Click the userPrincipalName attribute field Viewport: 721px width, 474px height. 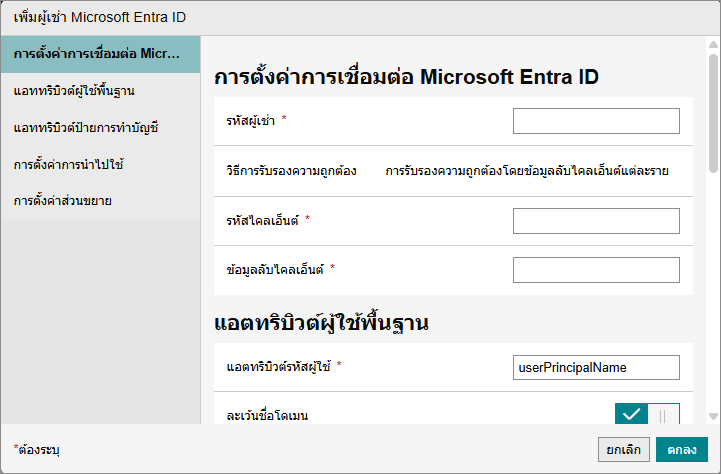tap(596, 367)
